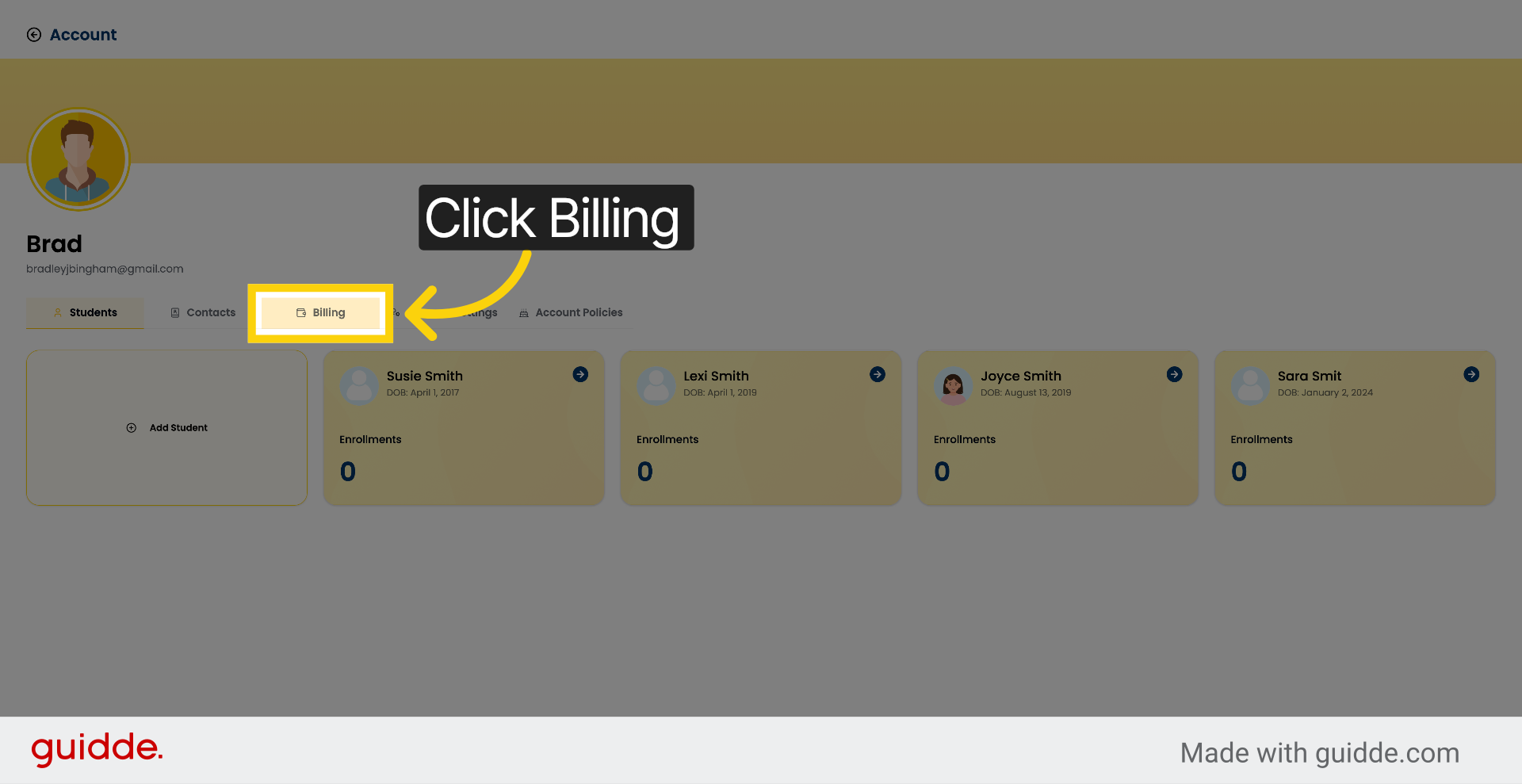Click the Add Student button
Screen dimensions: 1522x784
pyautogui.click(x=166, y=428)
